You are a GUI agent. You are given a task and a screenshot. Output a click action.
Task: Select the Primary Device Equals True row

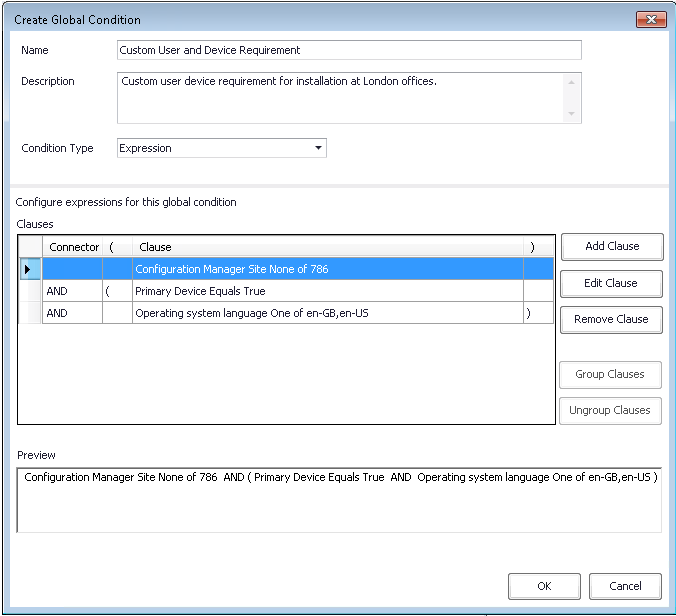(x=327, y=291)
